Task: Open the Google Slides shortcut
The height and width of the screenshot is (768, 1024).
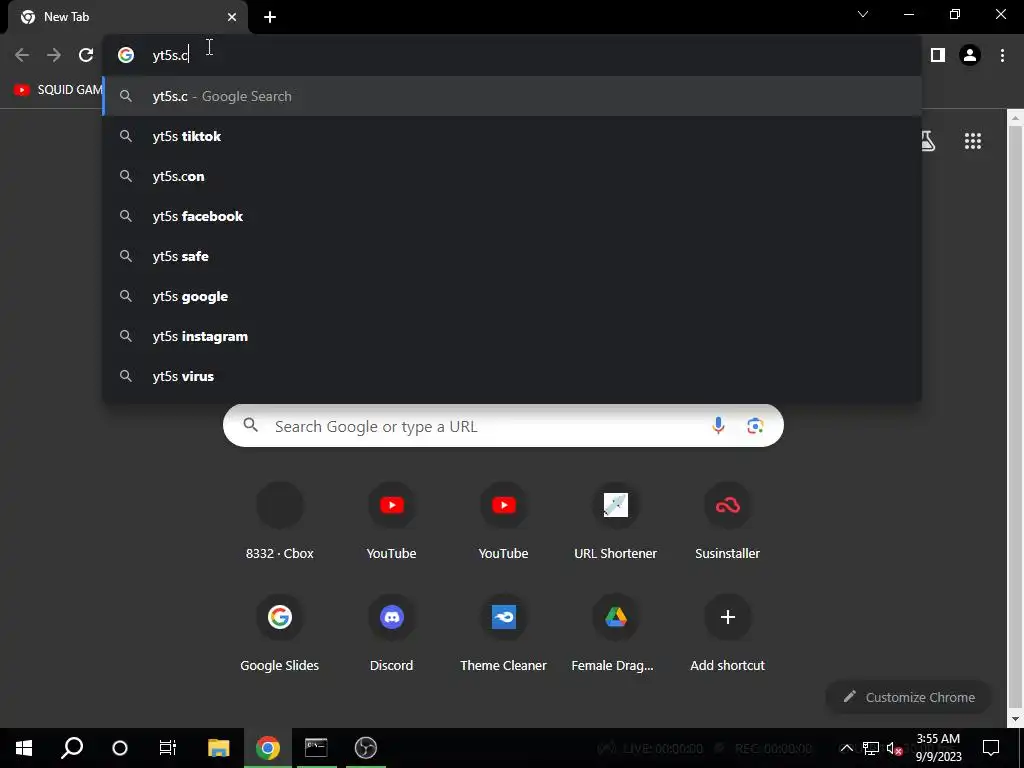Action: (x=280, y=635)
